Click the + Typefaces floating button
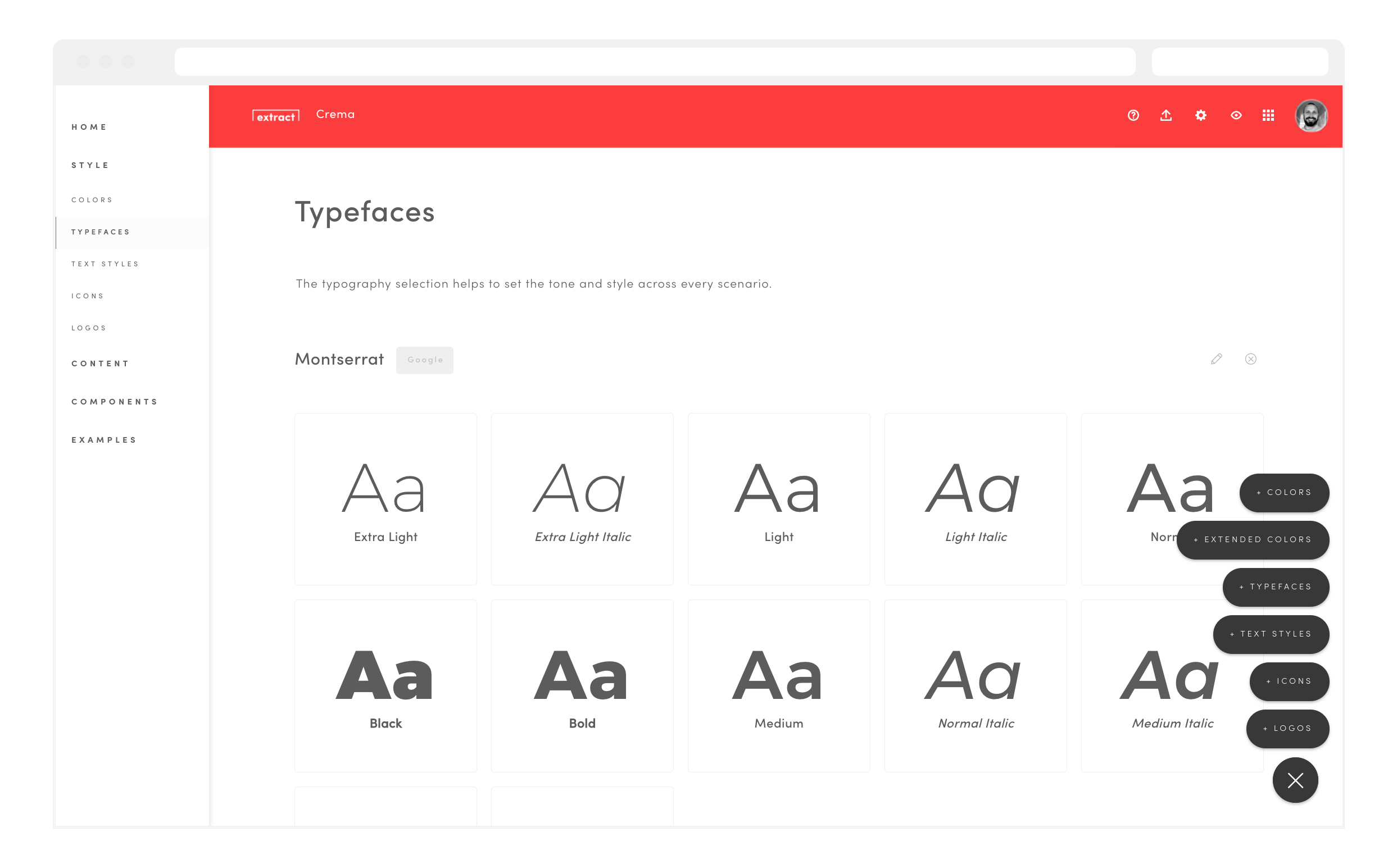This screenshot has width=1397, height=868. pos(1275,587)
